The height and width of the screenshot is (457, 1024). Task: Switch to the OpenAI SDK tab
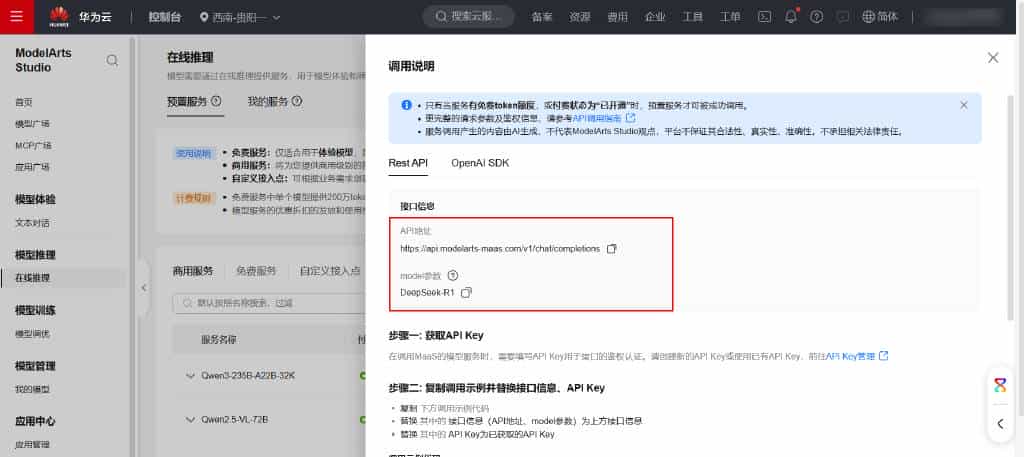(x=480, y=163)
